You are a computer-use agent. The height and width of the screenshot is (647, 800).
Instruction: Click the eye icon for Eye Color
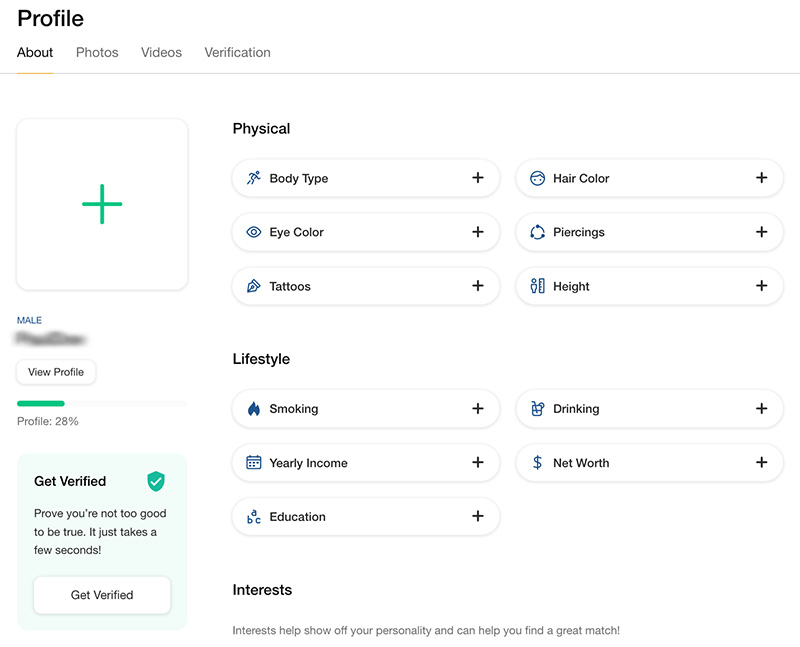tap(254, 232)
